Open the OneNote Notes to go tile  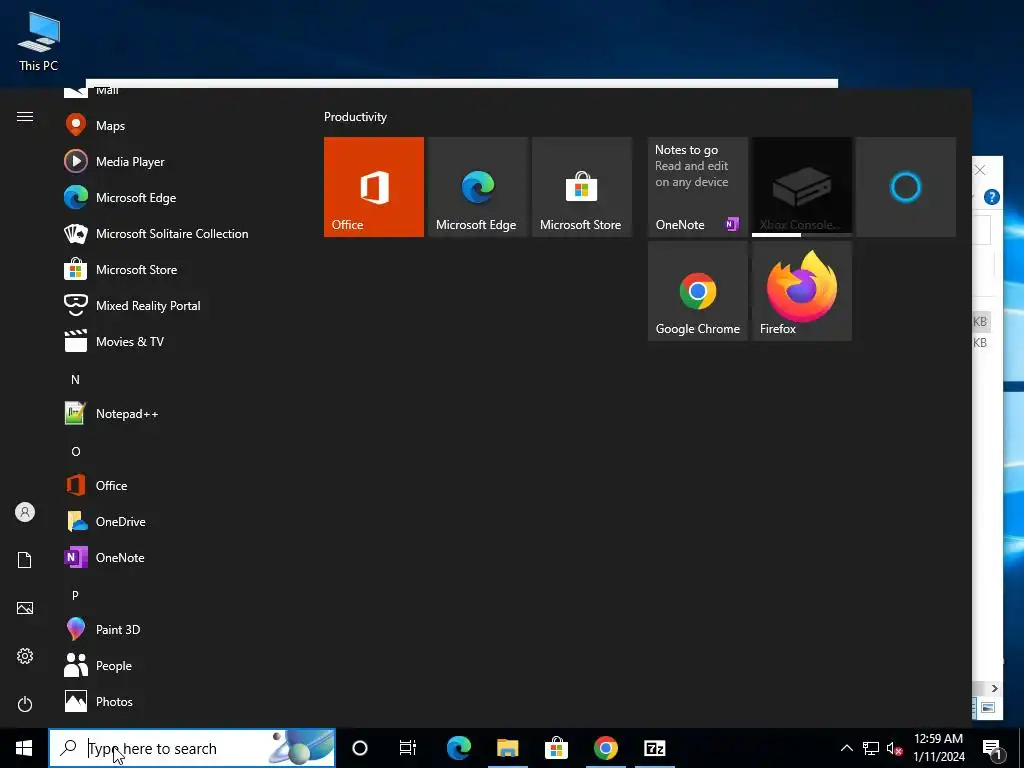697,187
